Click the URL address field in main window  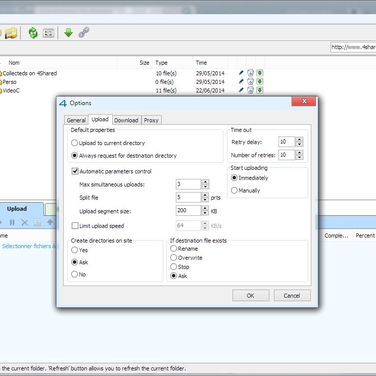(x=353, y=47)
